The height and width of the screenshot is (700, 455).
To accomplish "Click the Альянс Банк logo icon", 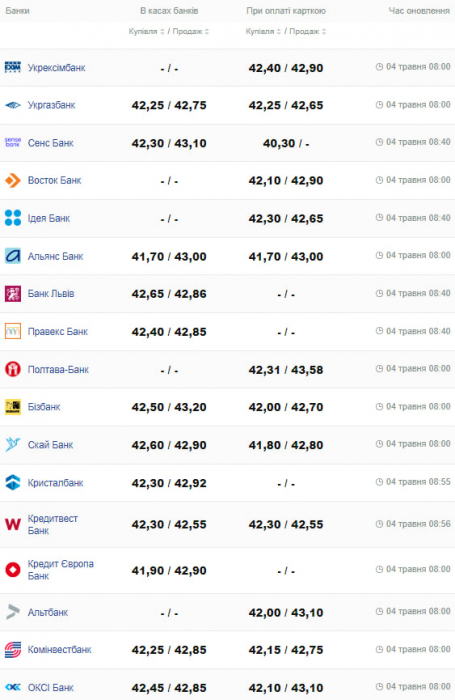I will 13,256.
